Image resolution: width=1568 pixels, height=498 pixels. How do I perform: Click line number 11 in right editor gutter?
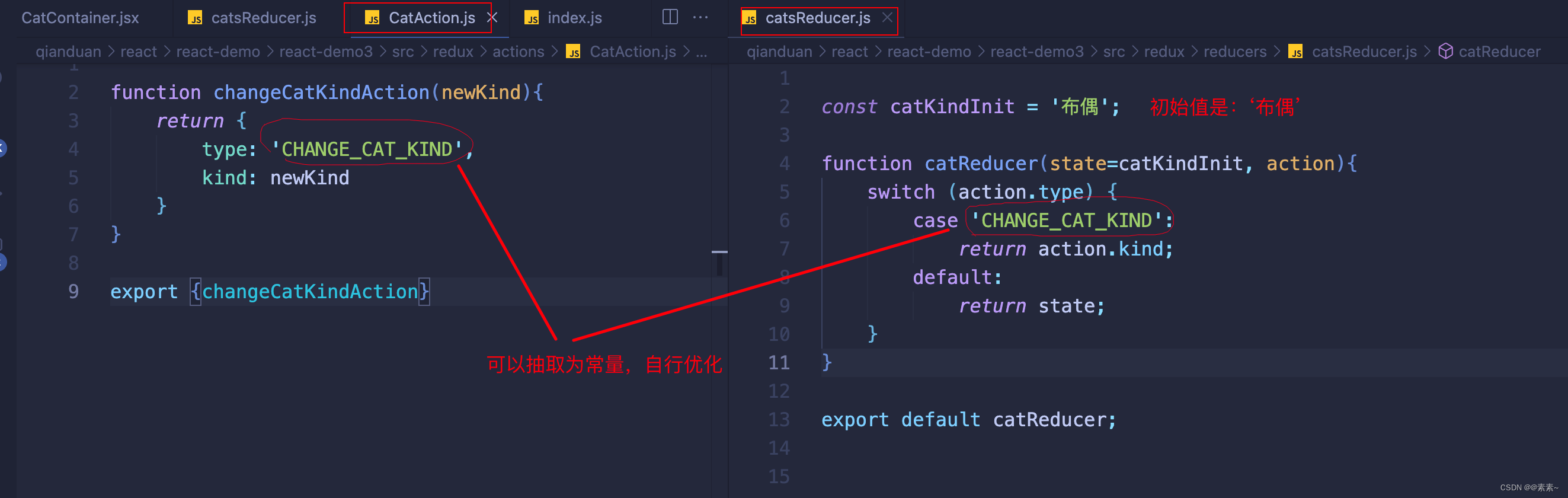(x=779, y=362)
